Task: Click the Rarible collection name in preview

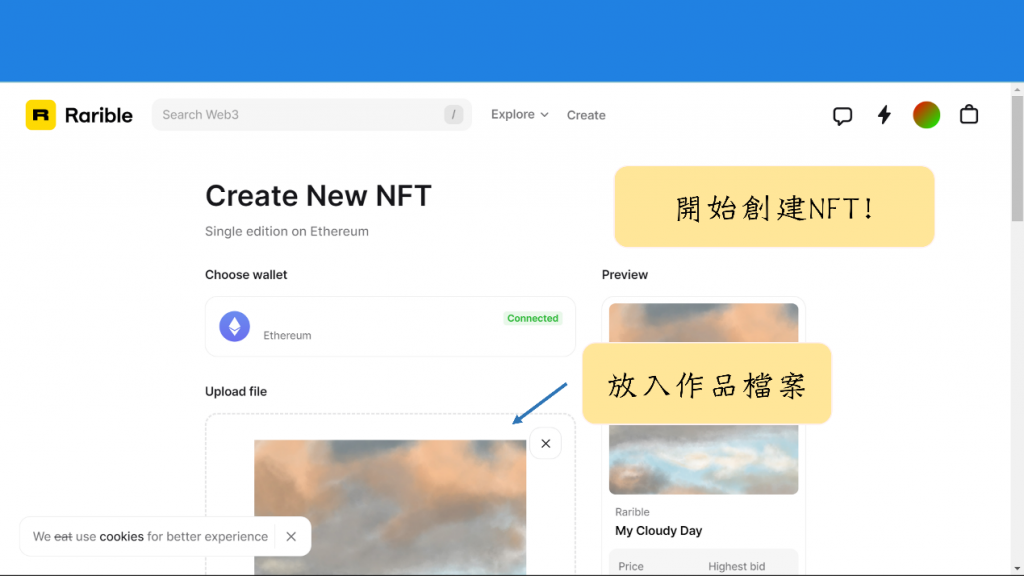Action: click(x=632, y=512)
